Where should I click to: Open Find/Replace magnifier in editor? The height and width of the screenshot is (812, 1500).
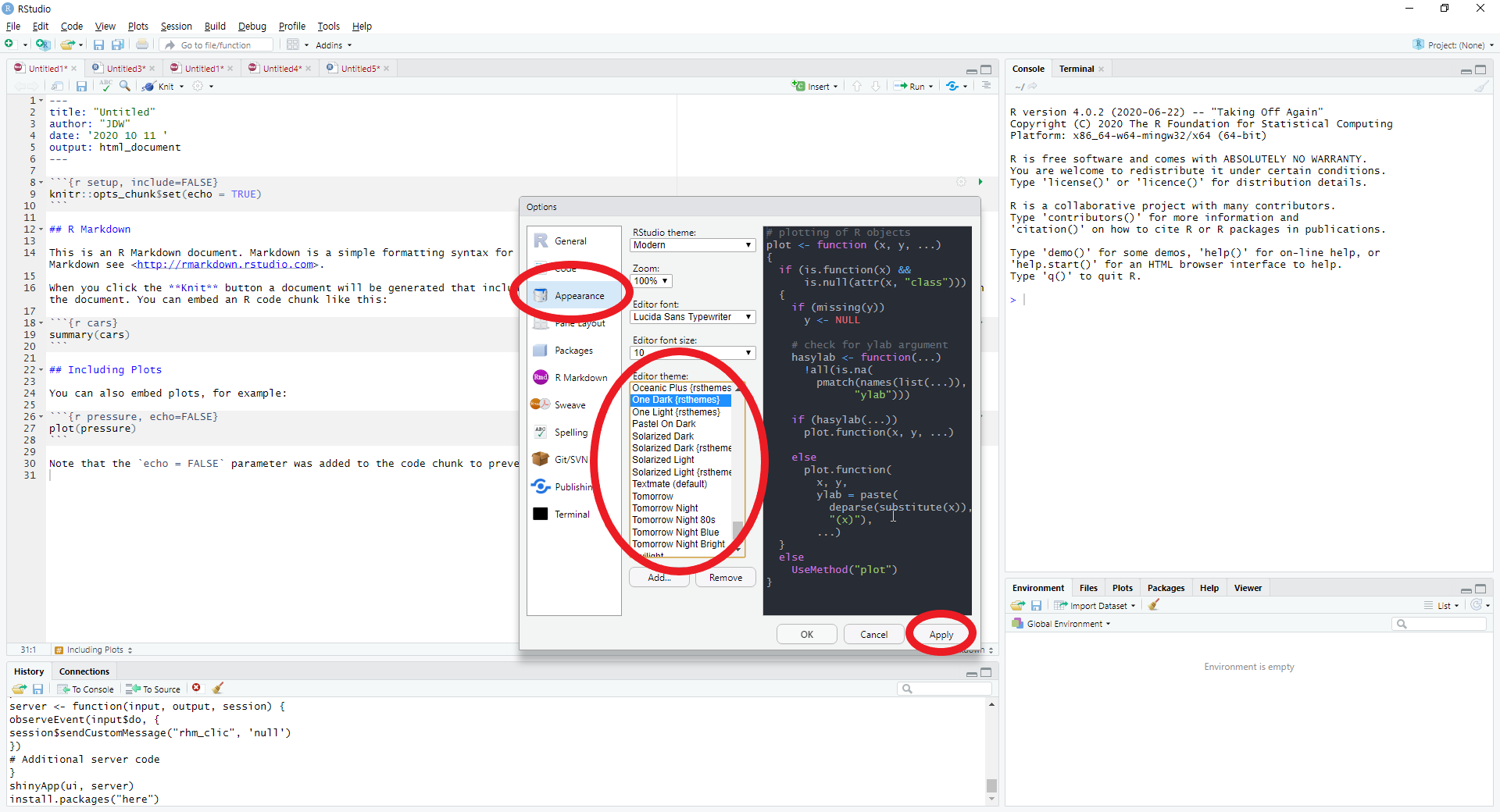coord(125,86)
